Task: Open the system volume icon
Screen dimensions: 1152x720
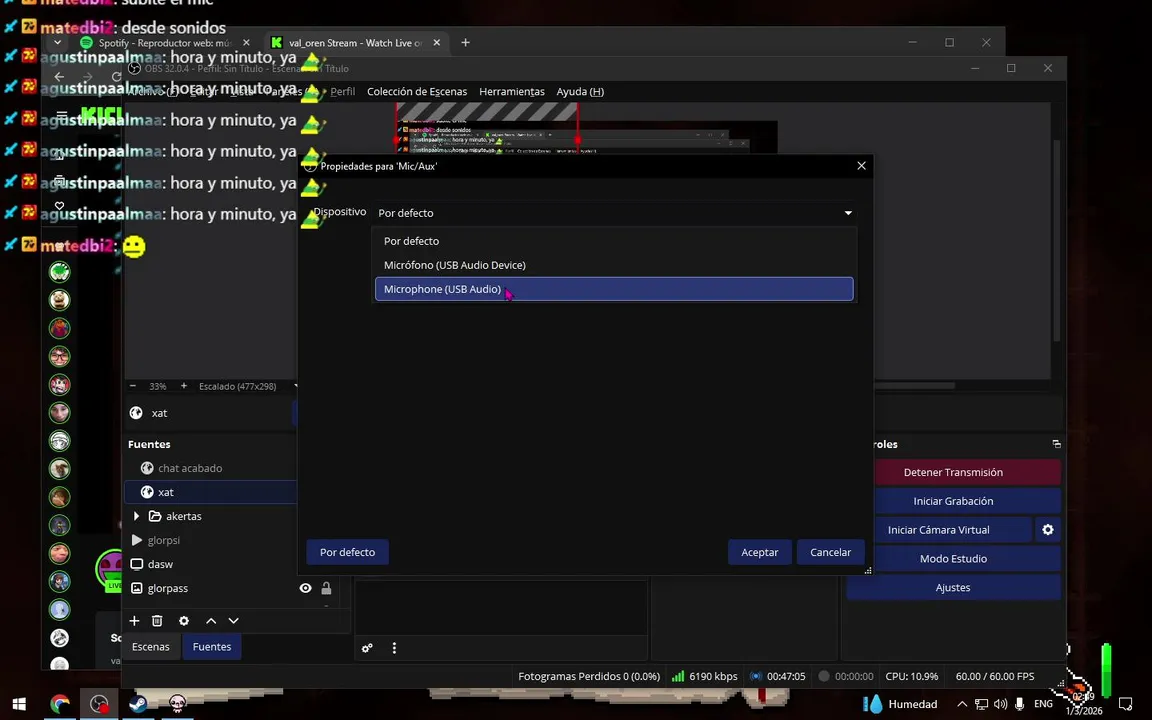Action: [x=1000, y=704]
